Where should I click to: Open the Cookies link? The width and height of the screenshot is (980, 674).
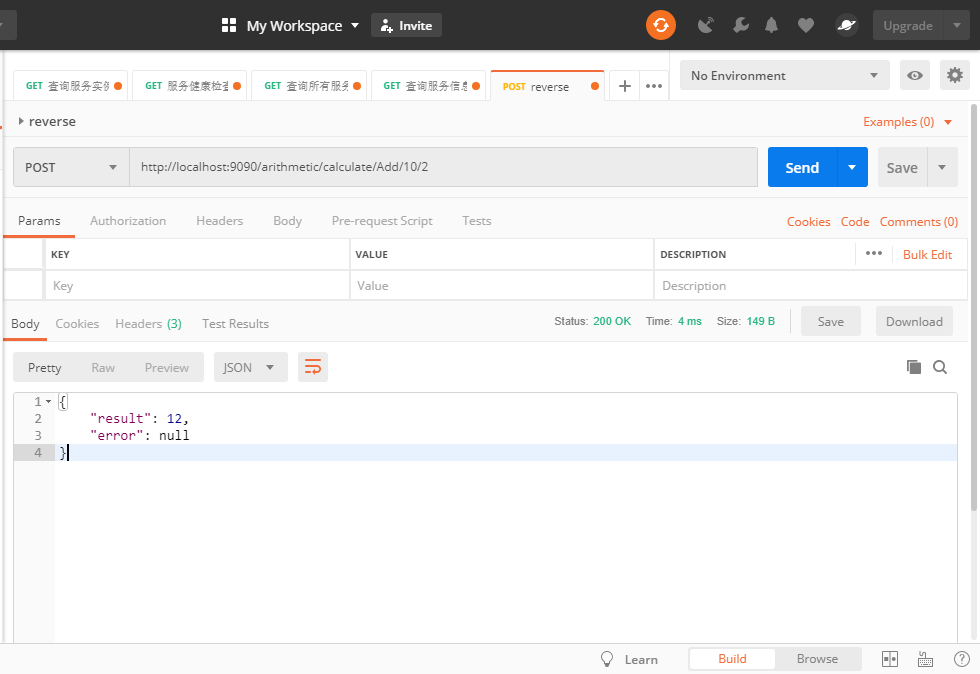[x=808, y=222]
